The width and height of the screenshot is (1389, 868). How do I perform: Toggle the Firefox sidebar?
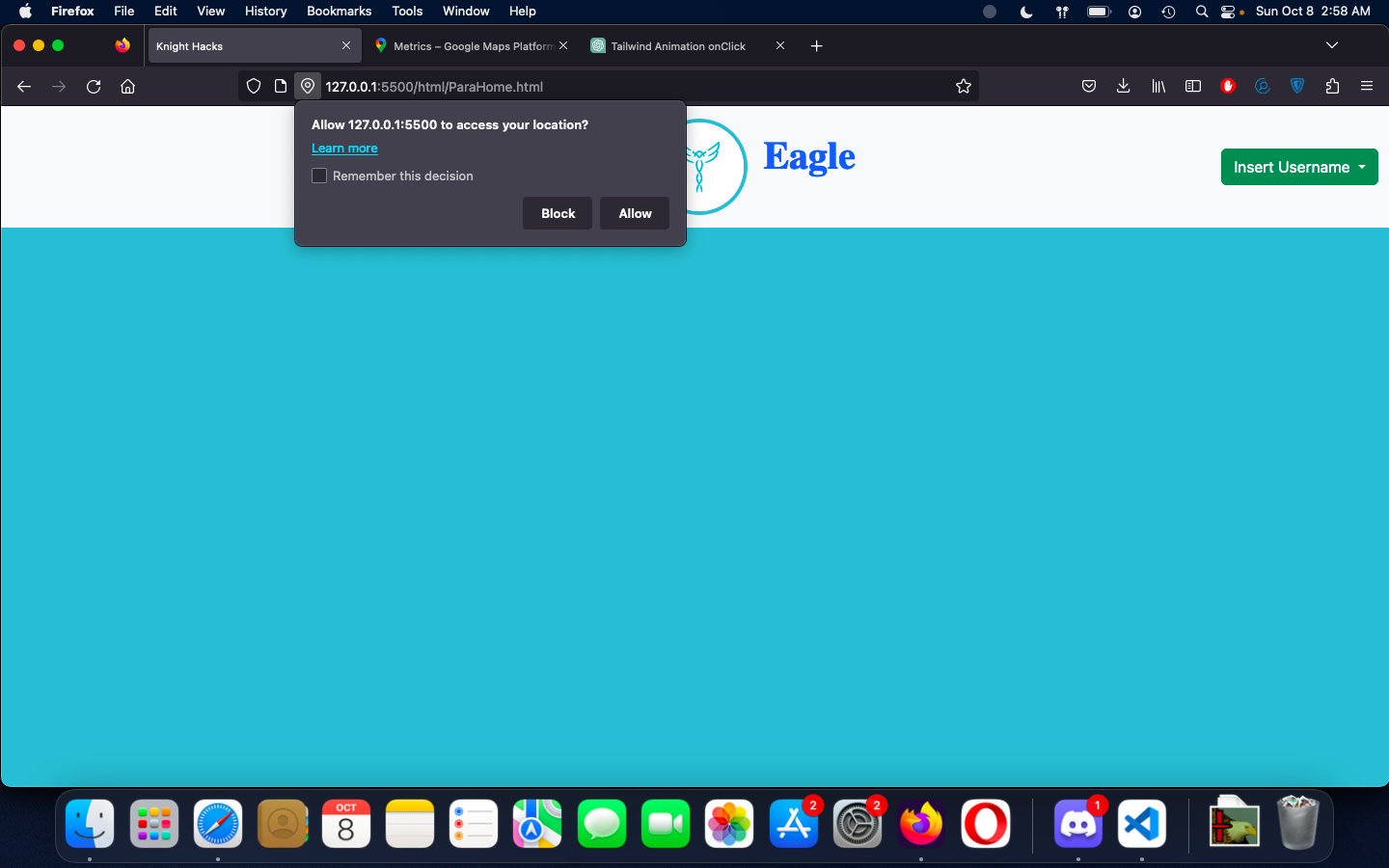tap(1193, 86)
